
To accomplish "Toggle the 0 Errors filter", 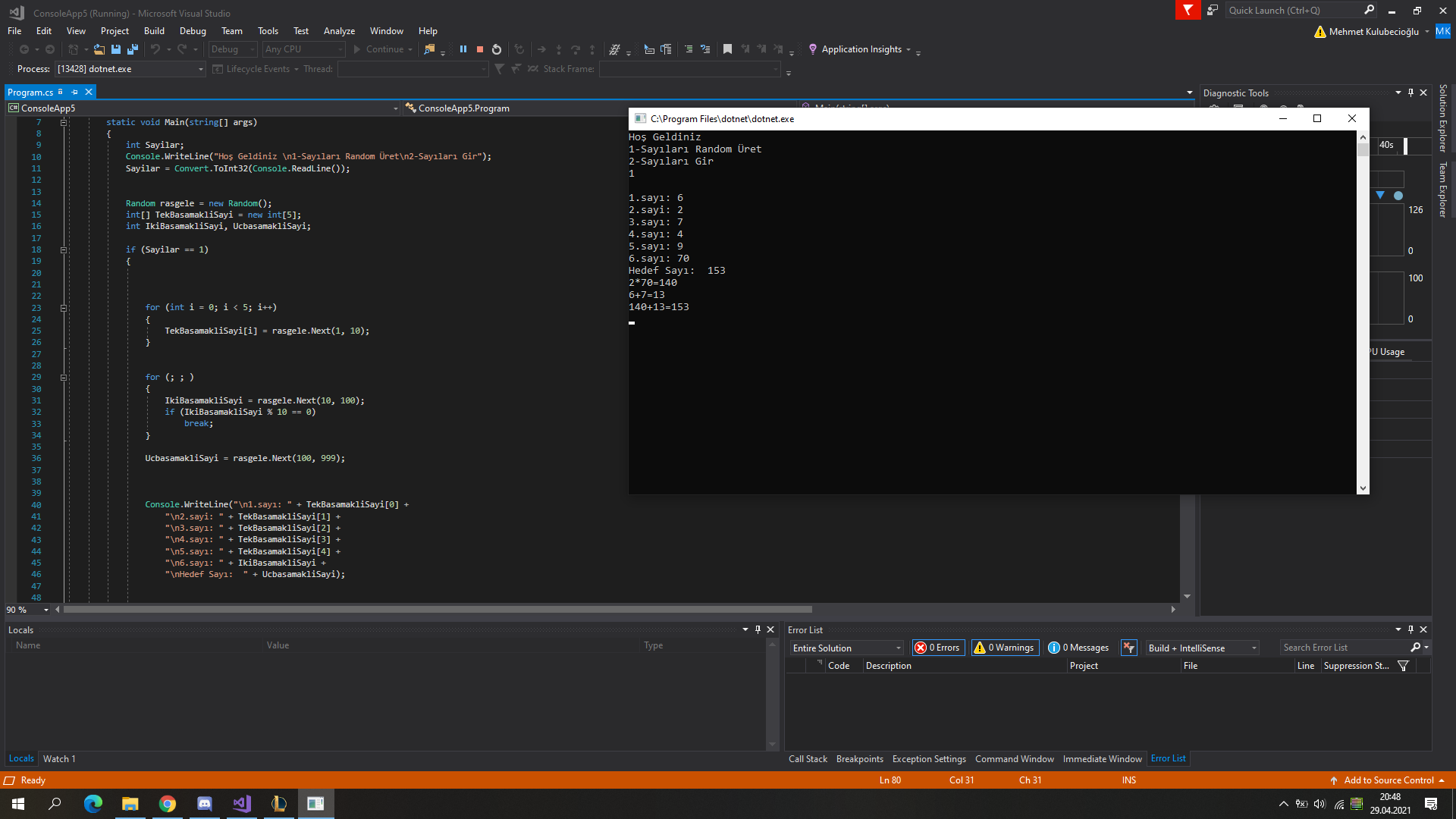I will tap(938, 648).
